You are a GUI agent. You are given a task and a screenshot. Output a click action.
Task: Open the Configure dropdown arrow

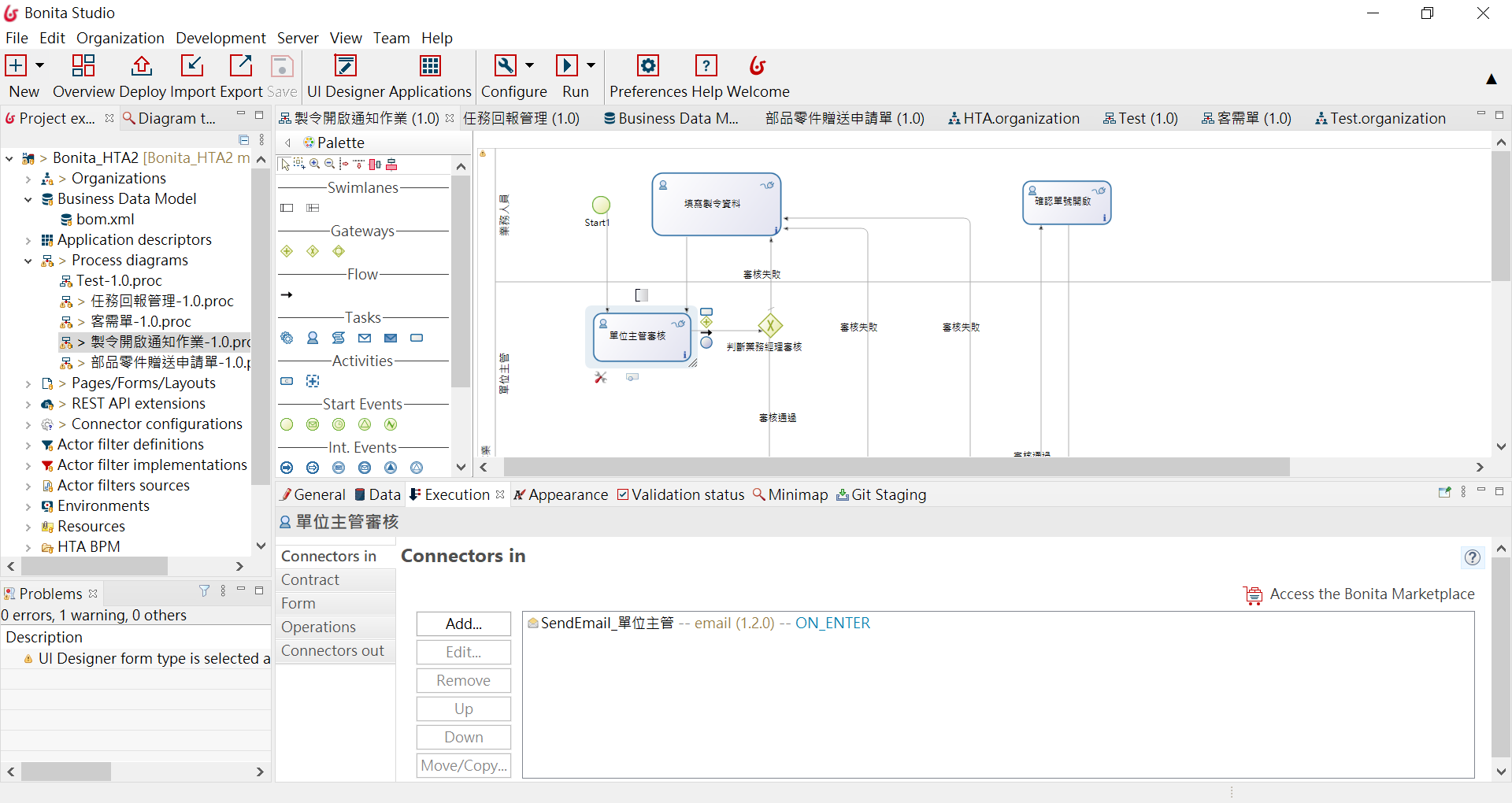[529, 65]
